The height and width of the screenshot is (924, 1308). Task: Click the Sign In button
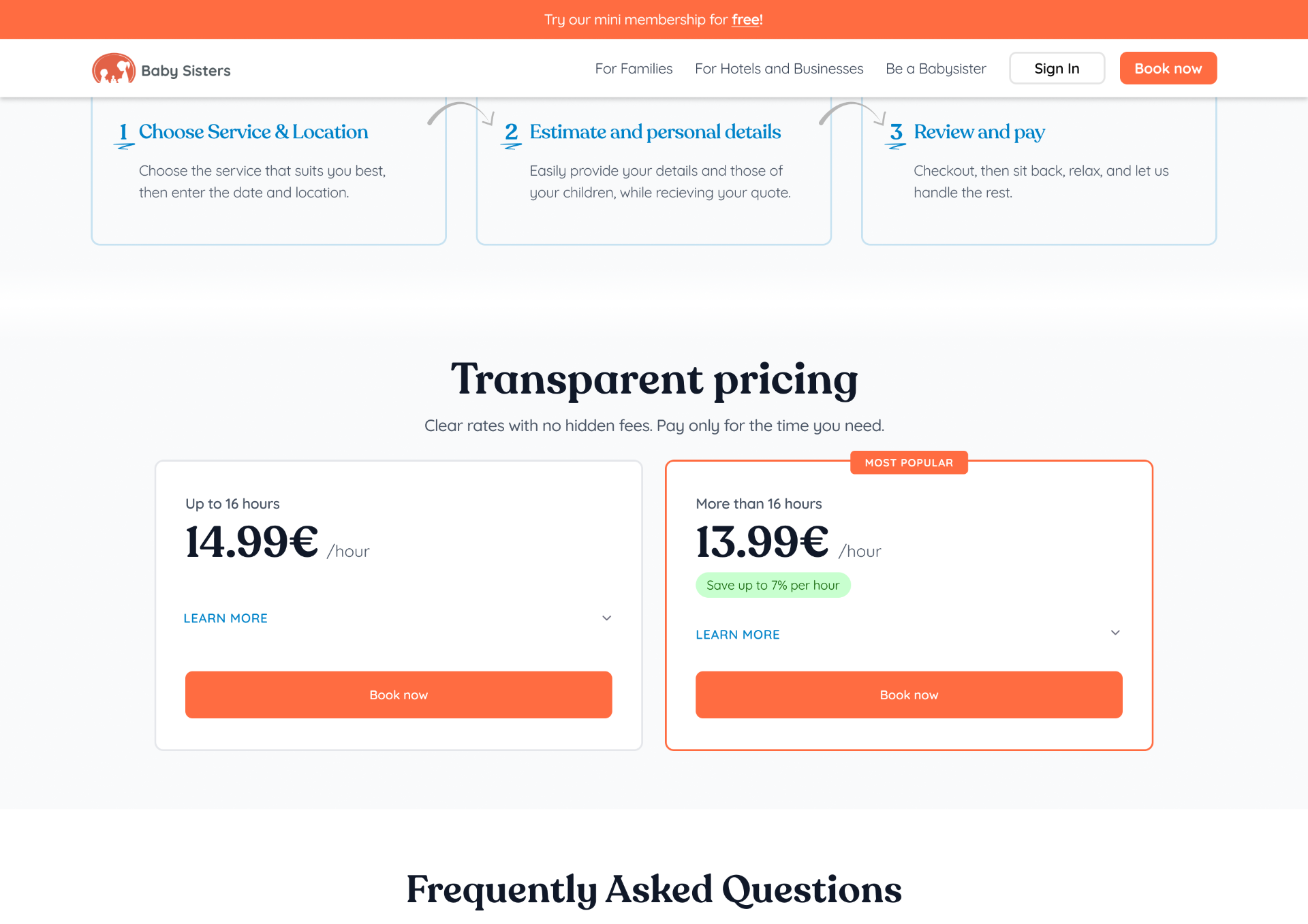[x=1057, y=68]
